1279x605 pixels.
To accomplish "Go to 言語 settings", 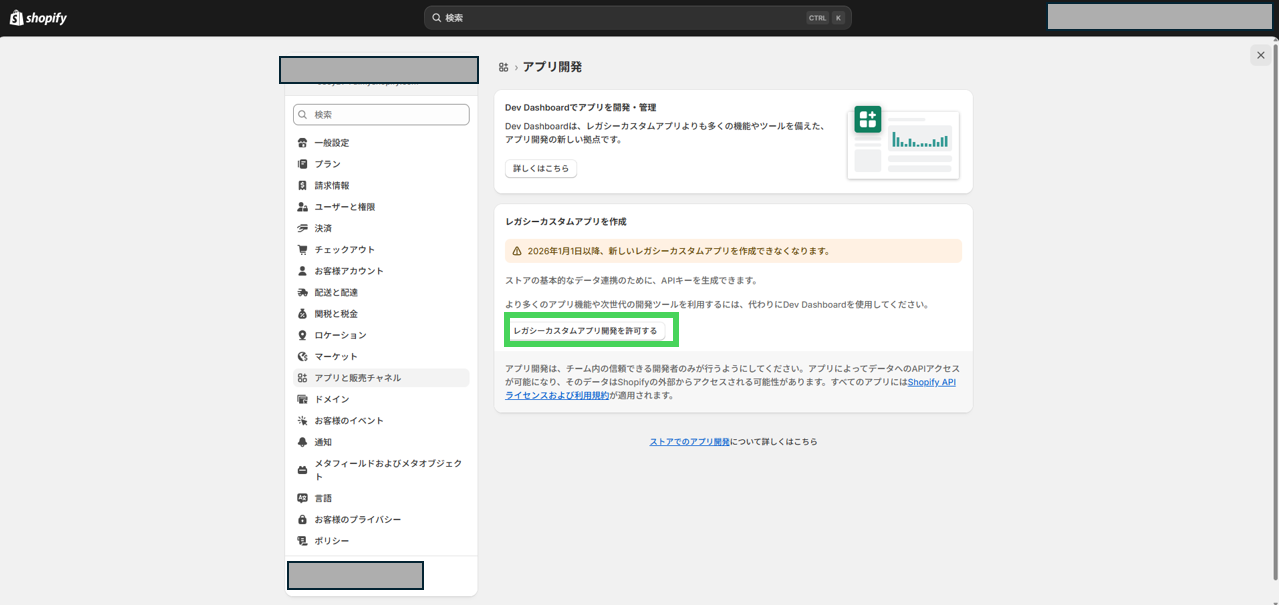I will tap(323, 498).
